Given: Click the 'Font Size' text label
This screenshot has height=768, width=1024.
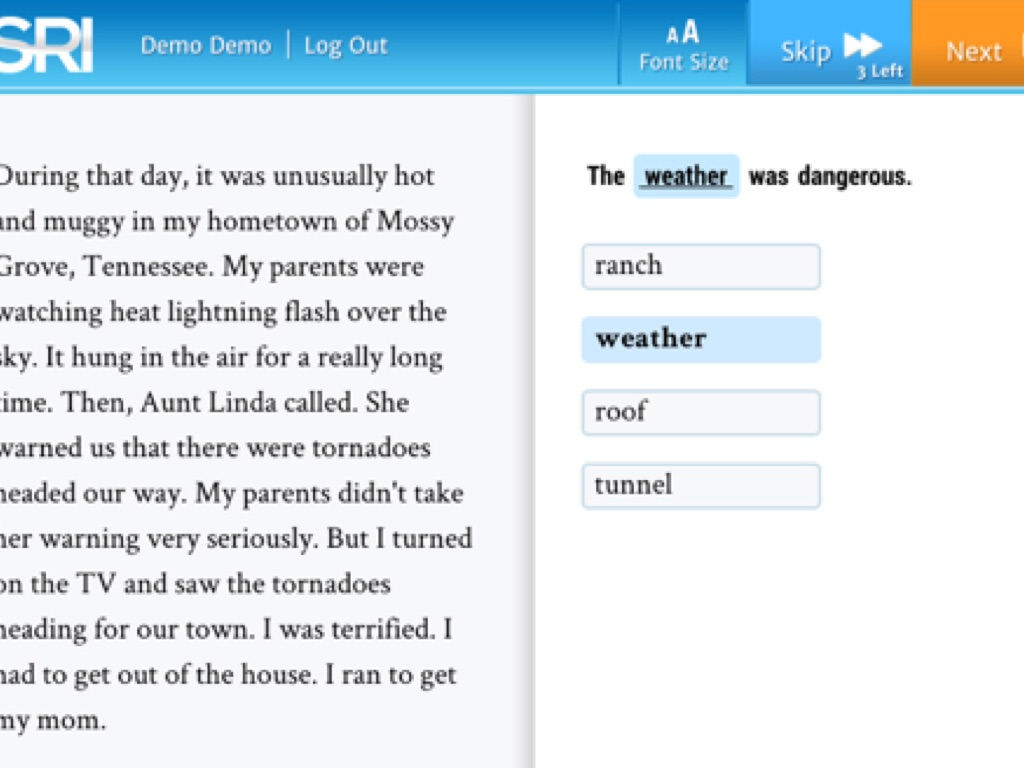Looking at the screenshot, I should (x=684, y=62).
